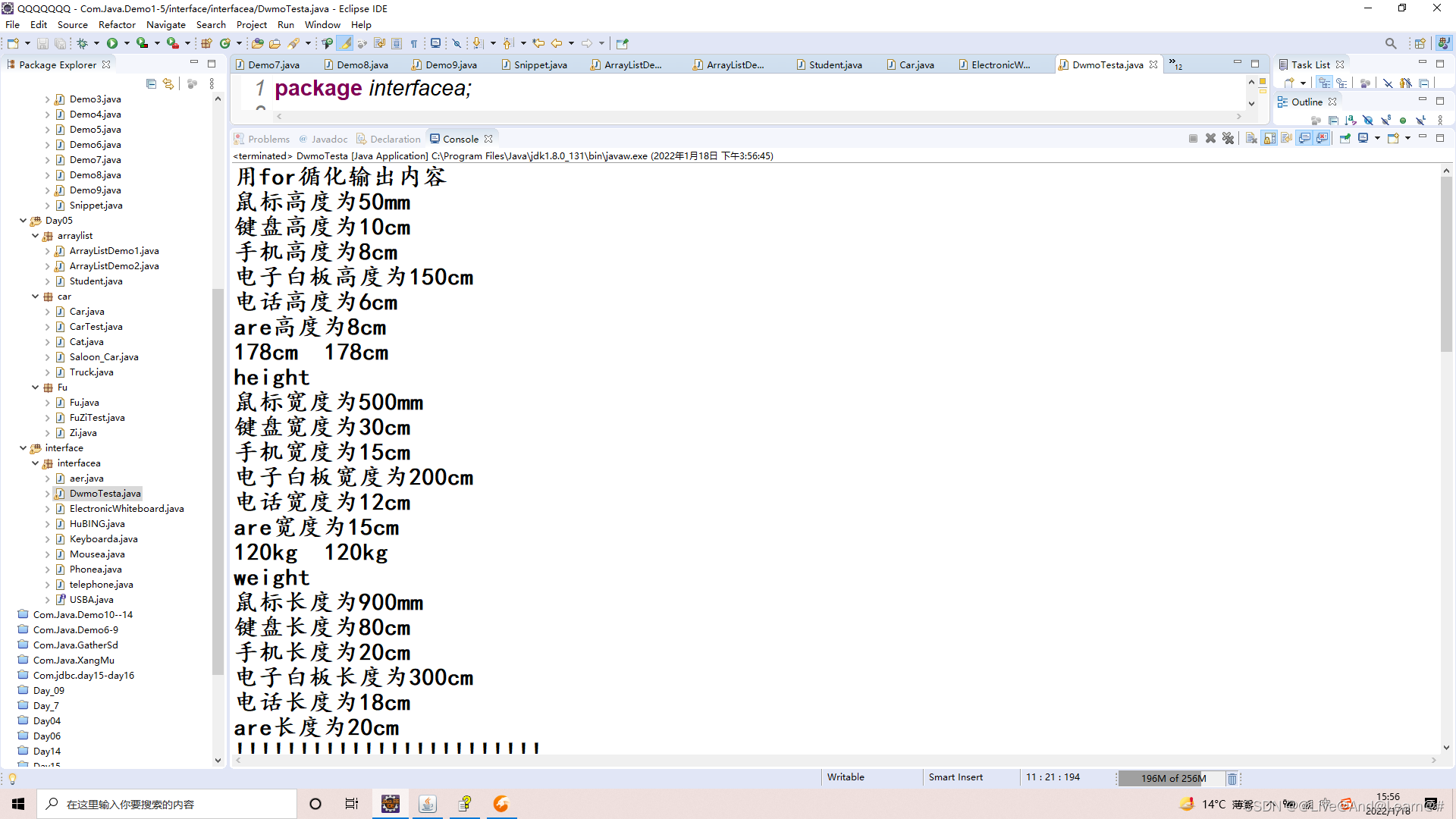The height and width of the screenshot is (819, 1456).
Task: Click the Debug bug icon
Action: (x=82, y=43)
